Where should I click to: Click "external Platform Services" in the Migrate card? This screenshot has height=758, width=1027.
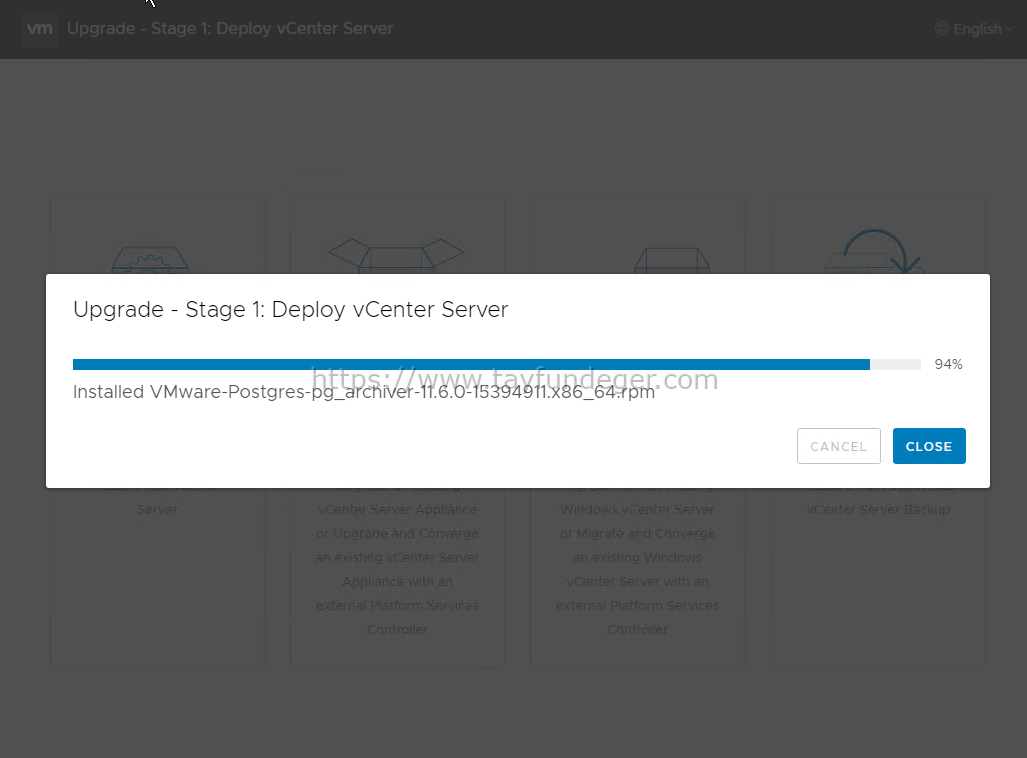(637, 605)
